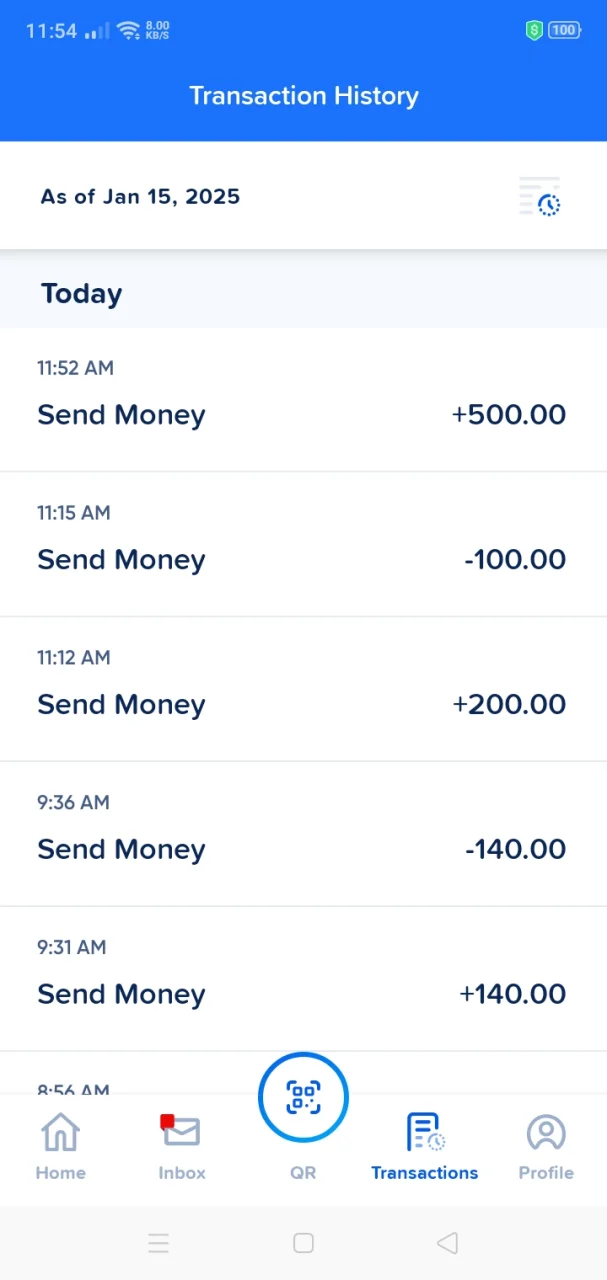Tap the Home icon in bottom navigation
The width and height of the screenshot is (607, 1280).
[x=60, y=1132]
